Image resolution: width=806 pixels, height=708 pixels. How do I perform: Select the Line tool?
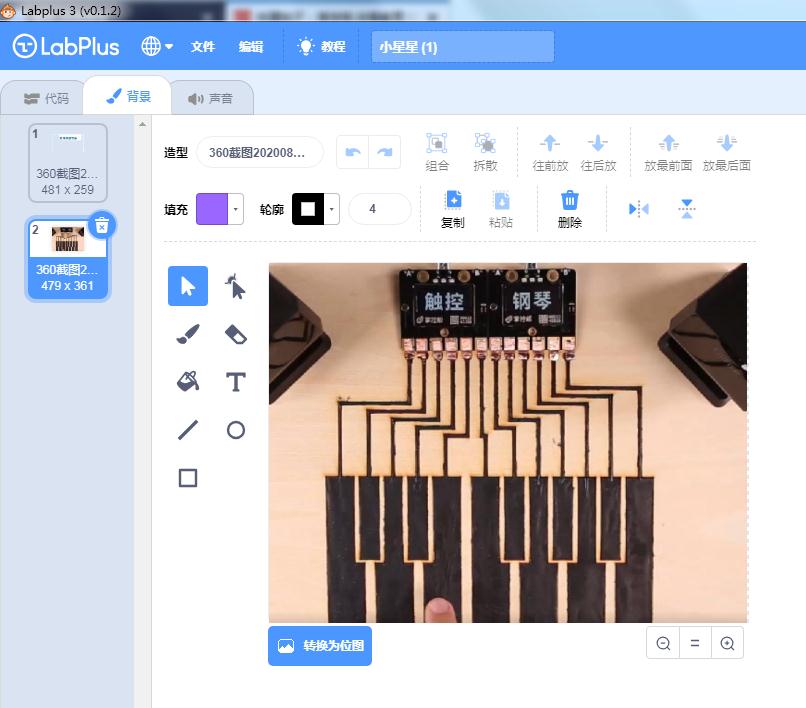coord(188,430)
